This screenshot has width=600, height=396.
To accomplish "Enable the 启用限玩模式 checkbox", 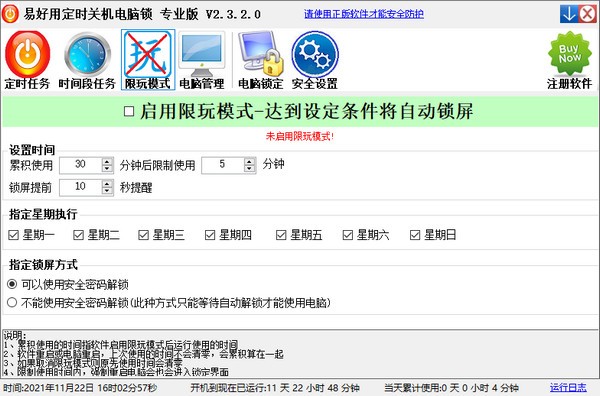I will pyautogui.click(x=129, y=112).
